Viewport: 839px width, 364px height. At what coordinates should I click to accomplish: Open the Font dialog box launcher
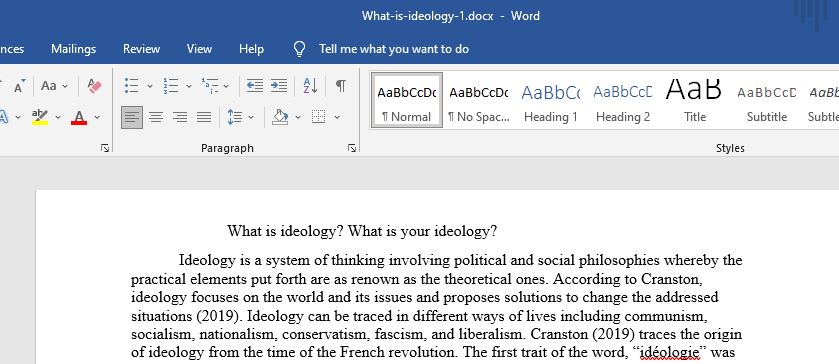[x=105, y=148]
